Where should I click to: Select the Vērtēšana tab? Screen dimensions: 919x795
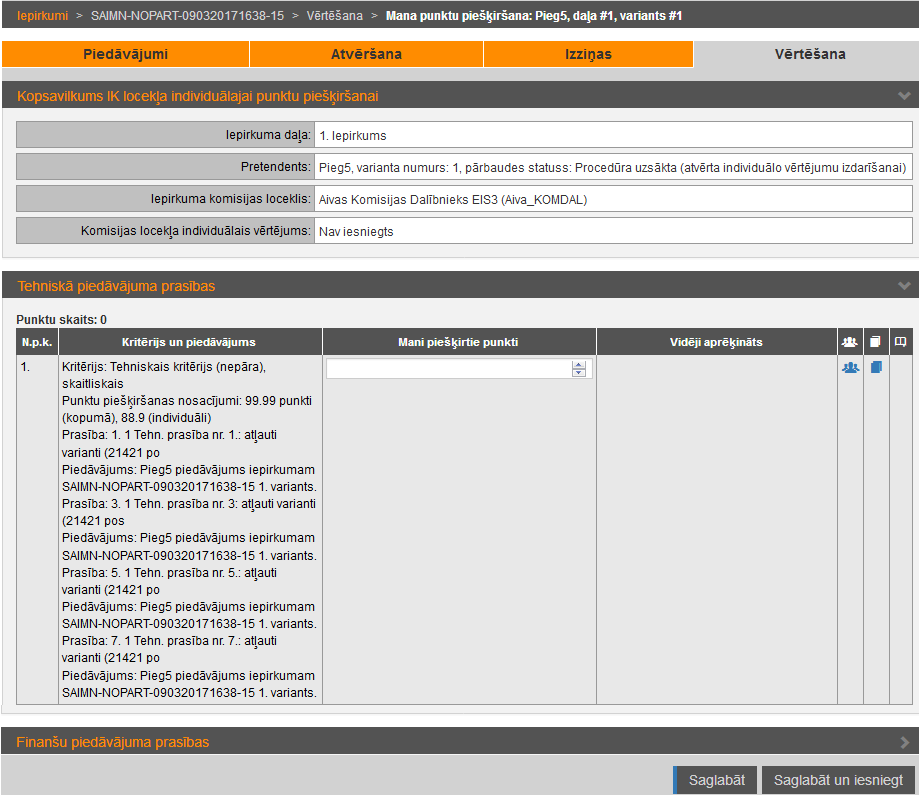click(809, 54)
